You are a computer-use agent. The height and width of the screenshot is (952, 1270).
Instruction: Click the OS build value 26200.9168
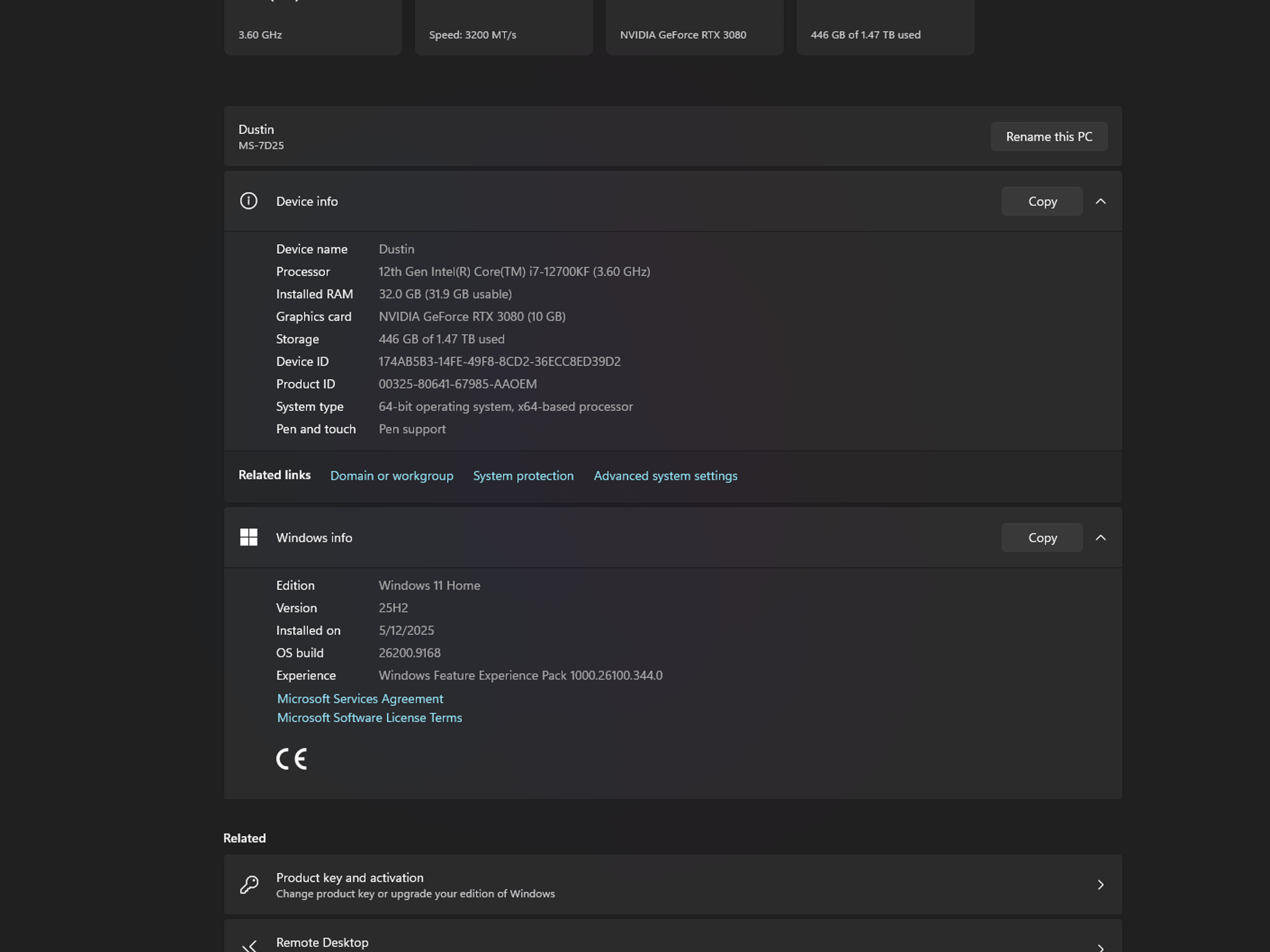click(410, 653)
